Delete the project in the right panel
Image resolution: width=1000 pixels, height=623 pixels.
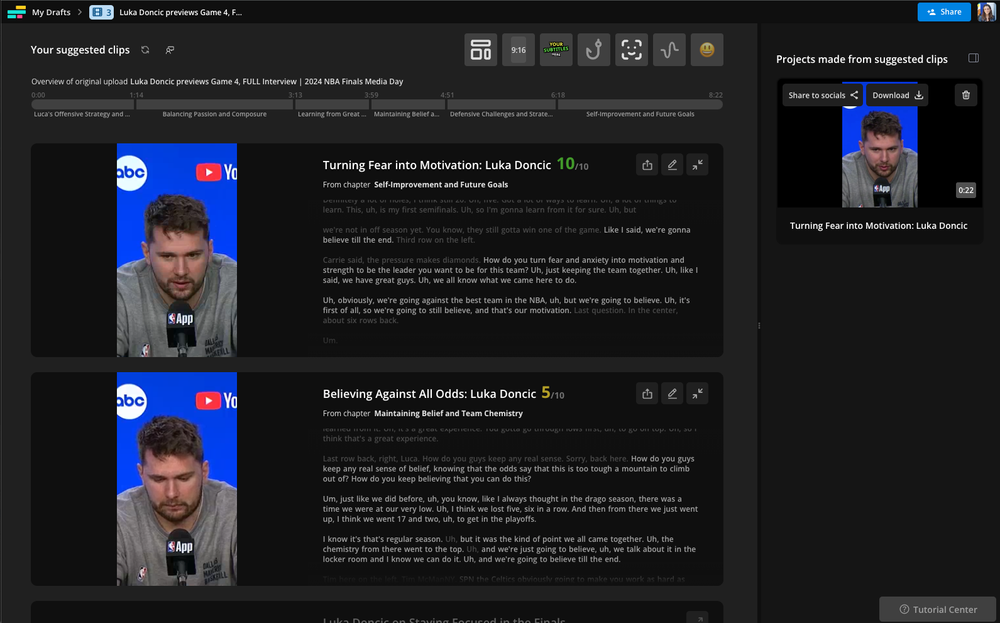point(965,95)
